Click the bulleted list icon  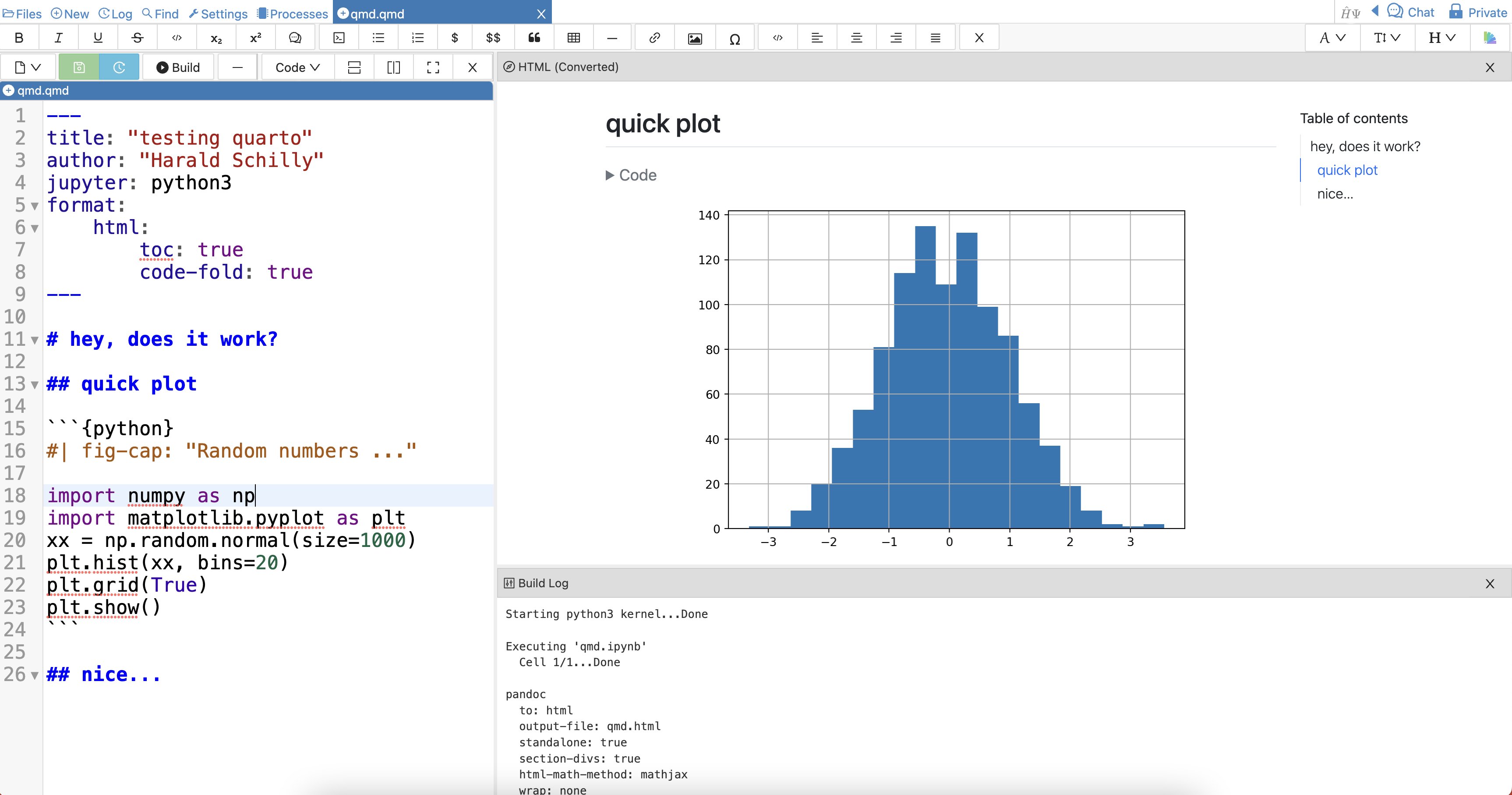tap(378, 38)
